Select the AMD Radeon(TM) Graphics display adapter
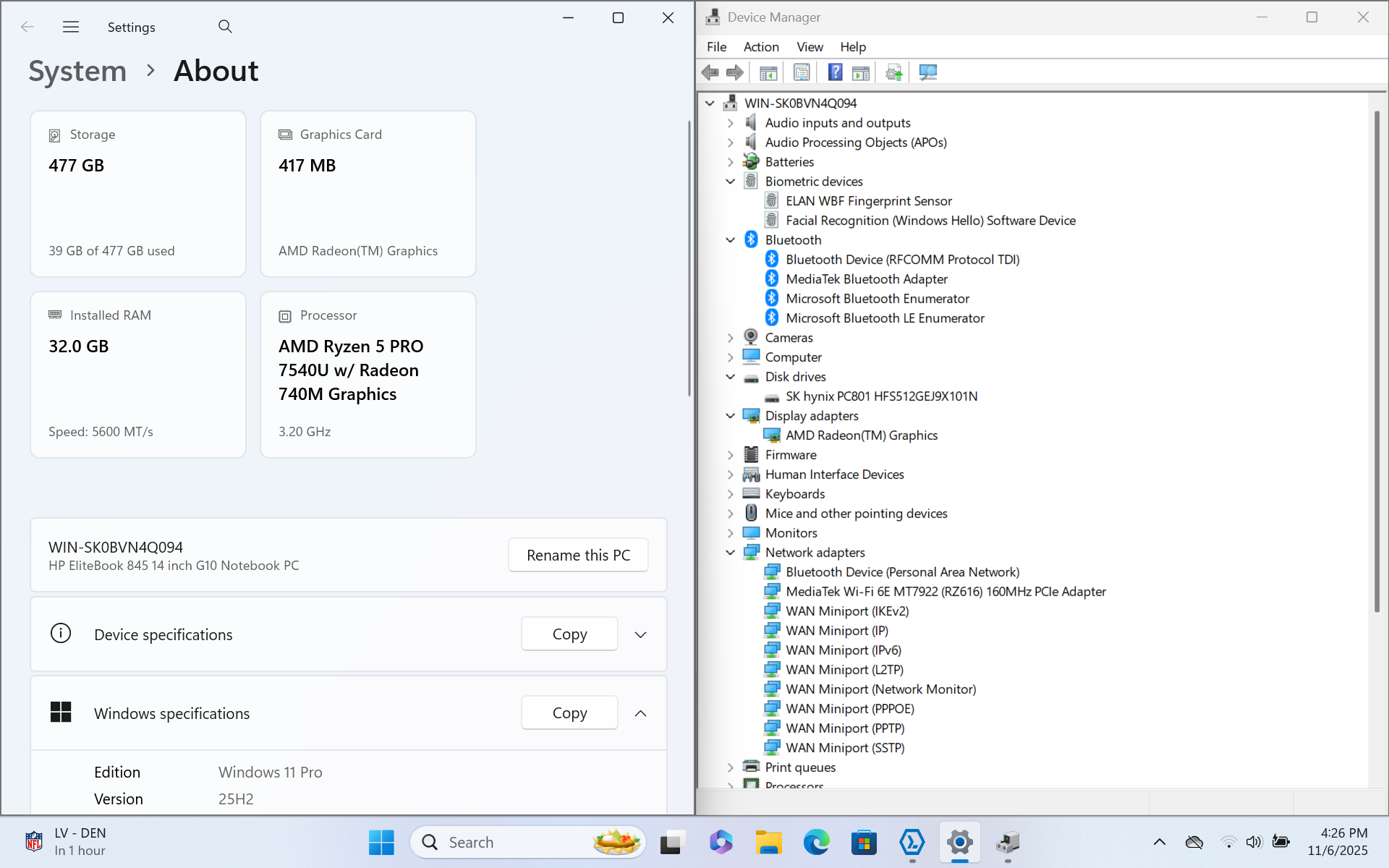1389x868 pixels. (x=861, y=435)
